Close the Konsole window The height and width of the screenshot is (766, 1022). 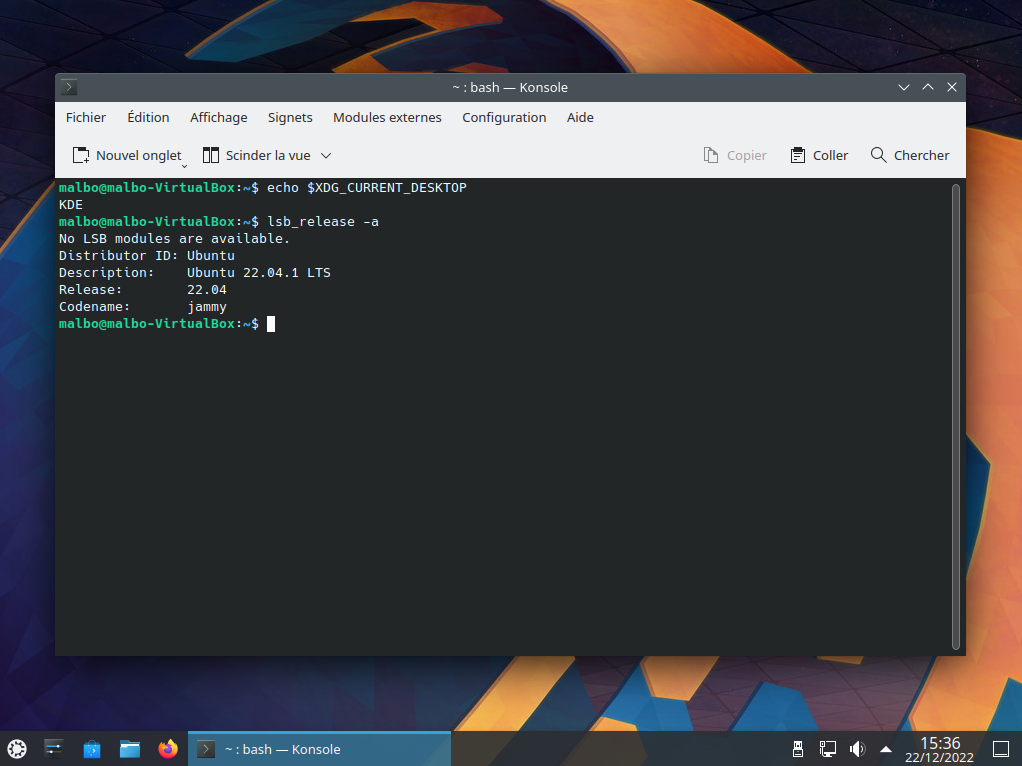pos(952,87)
